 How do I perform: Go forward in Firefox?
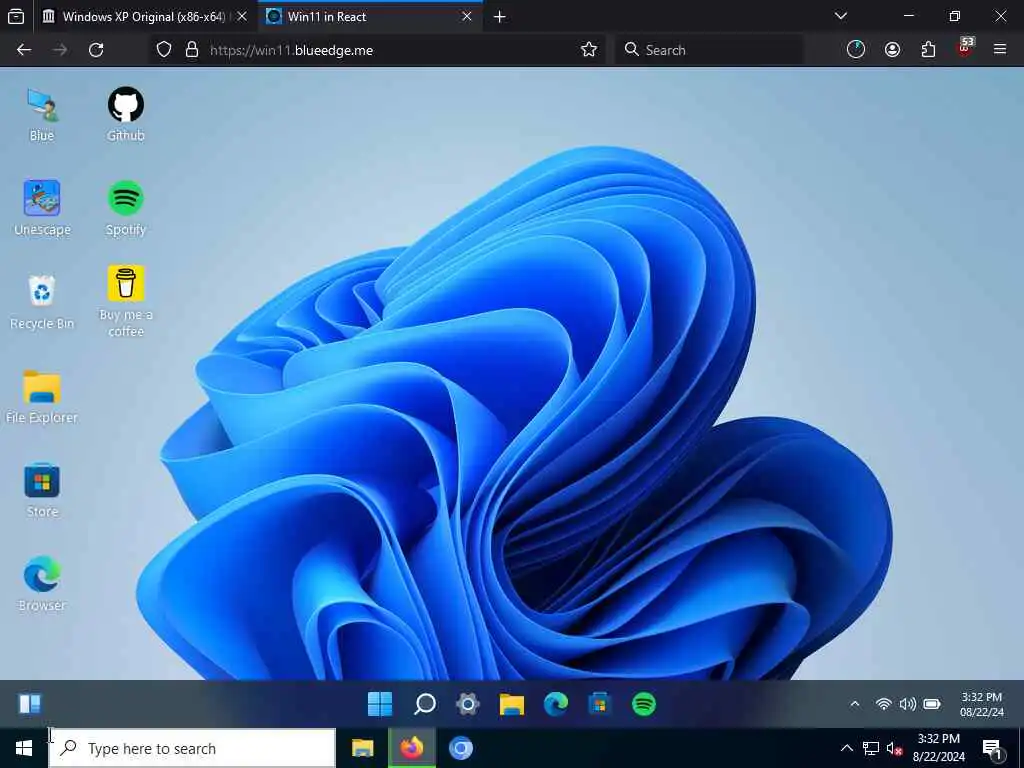coord(60,50)
